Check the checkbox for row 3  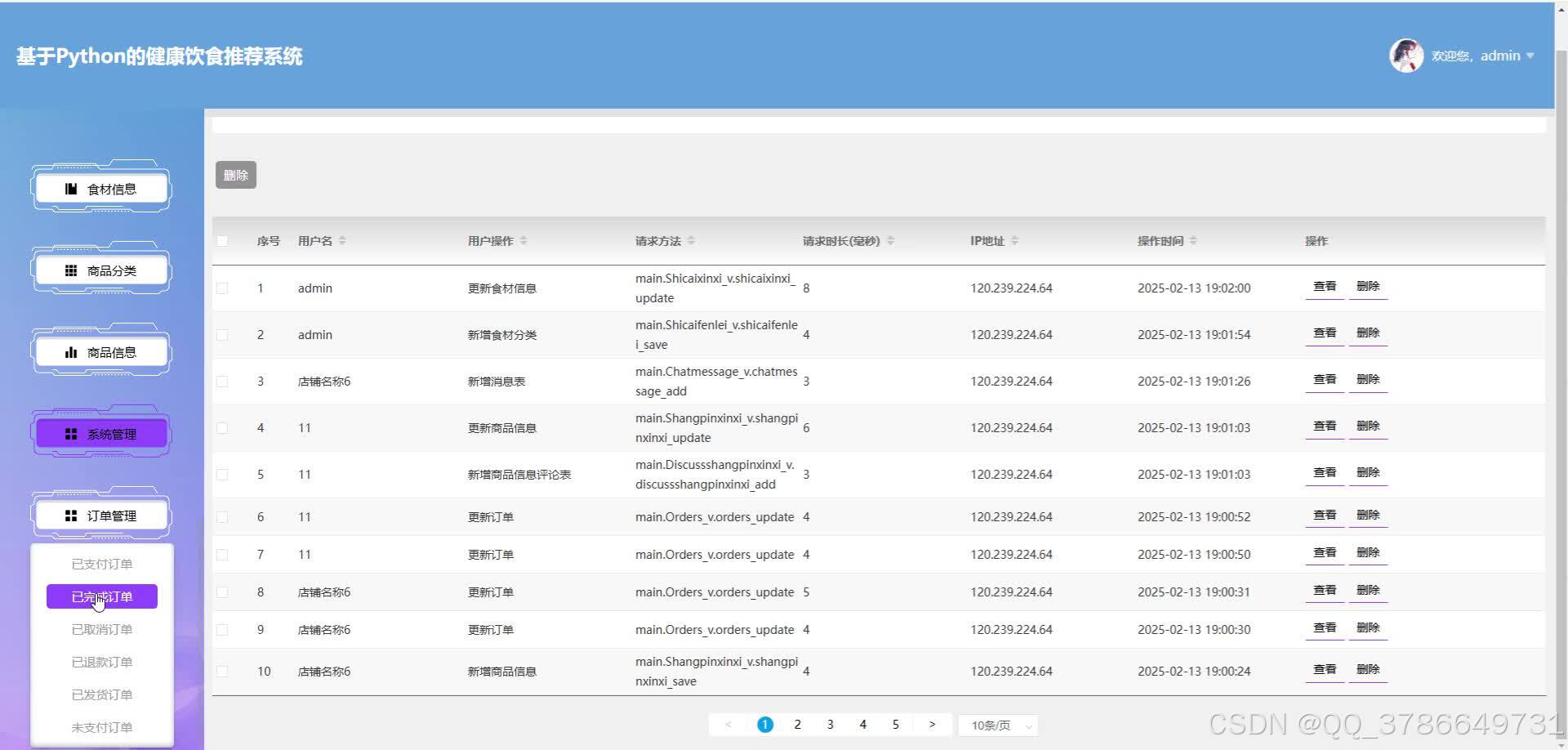(x=222, y=382)
